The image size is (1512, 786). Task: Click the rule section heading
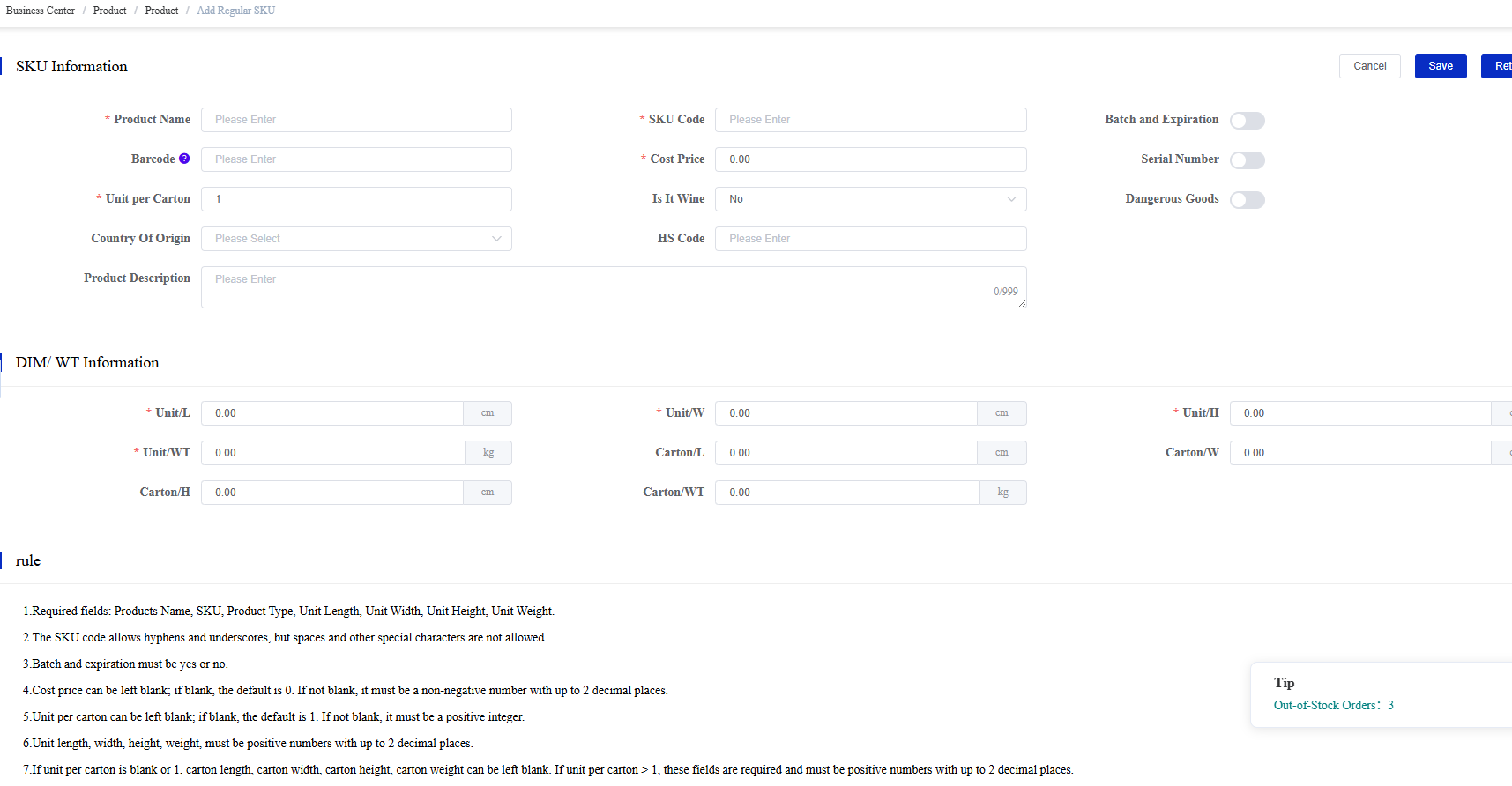[28, 560]
